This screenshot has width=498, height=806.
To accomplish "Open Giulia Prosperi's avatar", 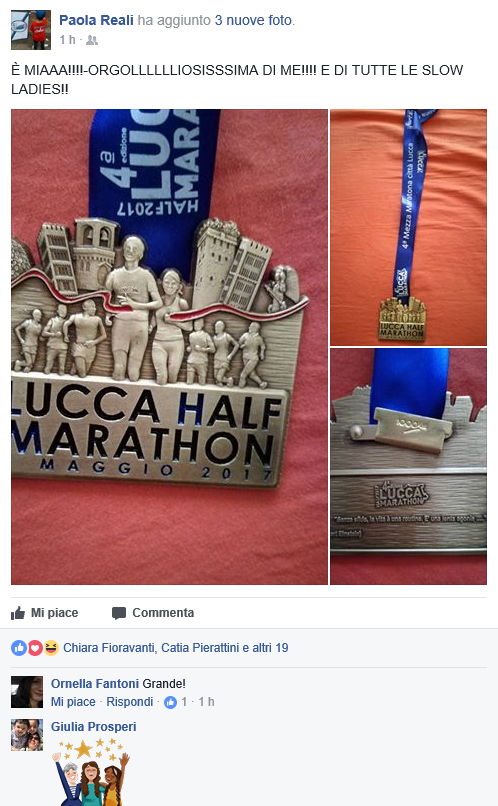I will [x=27, y=735].
